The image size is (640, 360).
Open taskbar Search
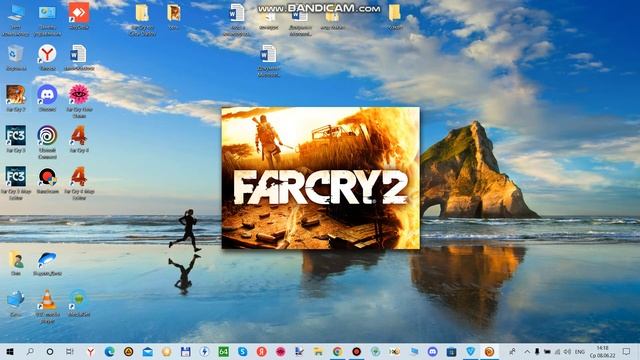pyautogui.click(x=30, y=351)
